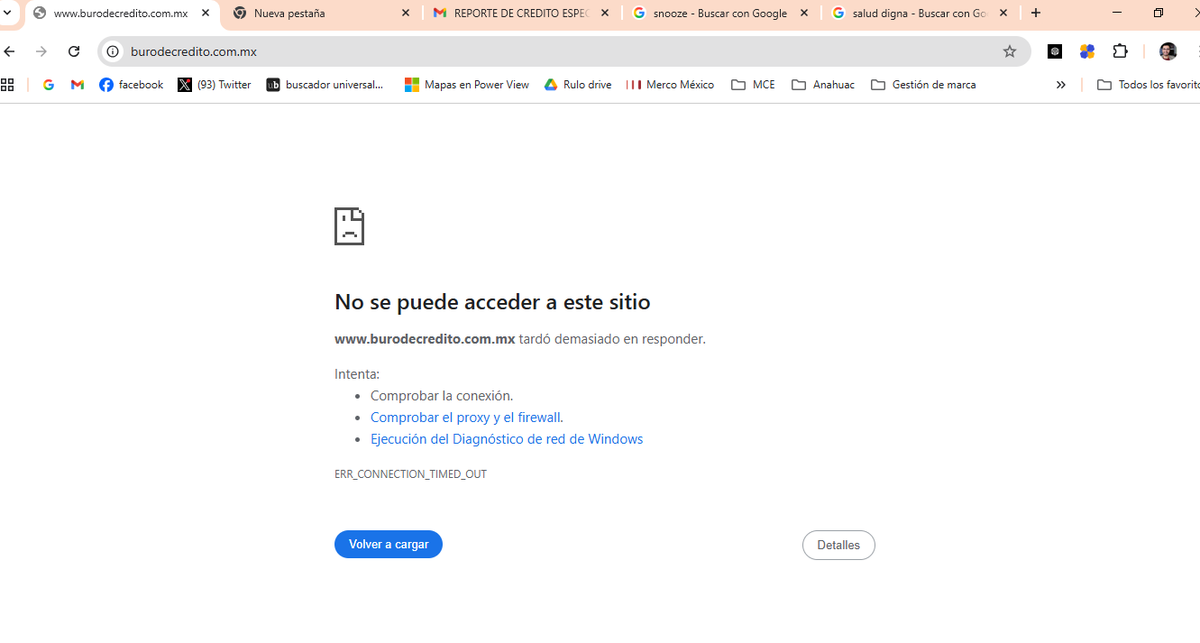Open the Gmail bookmark icon

point(77,85)
